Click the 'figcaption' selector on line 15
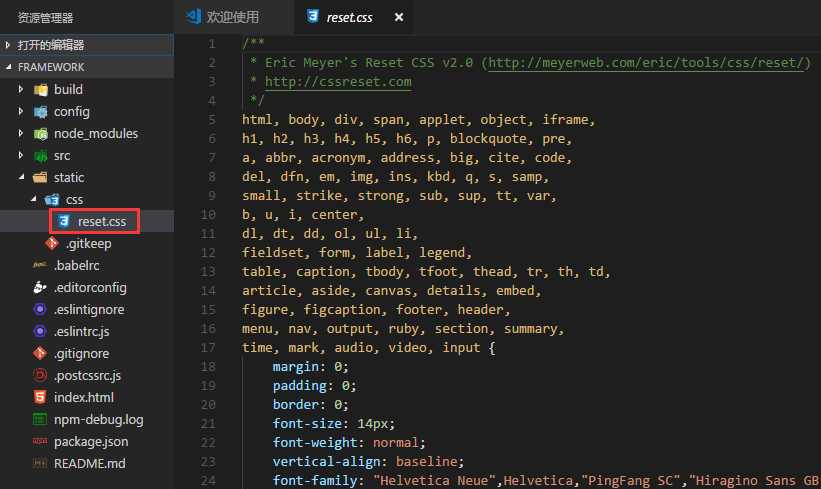 tap(342, 310)
